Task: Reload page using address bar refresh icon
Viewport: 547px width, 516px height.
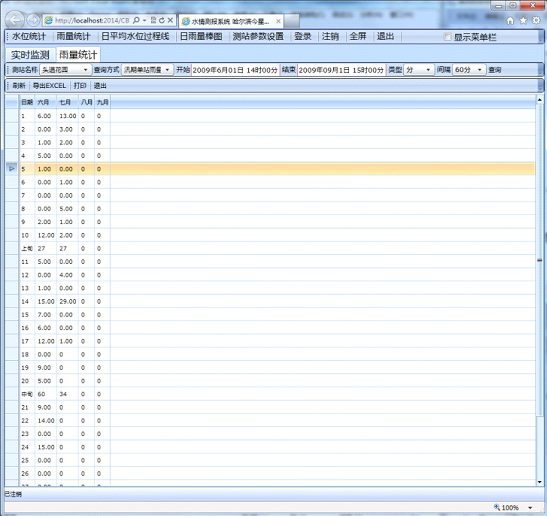Action: tap(162, 20)
